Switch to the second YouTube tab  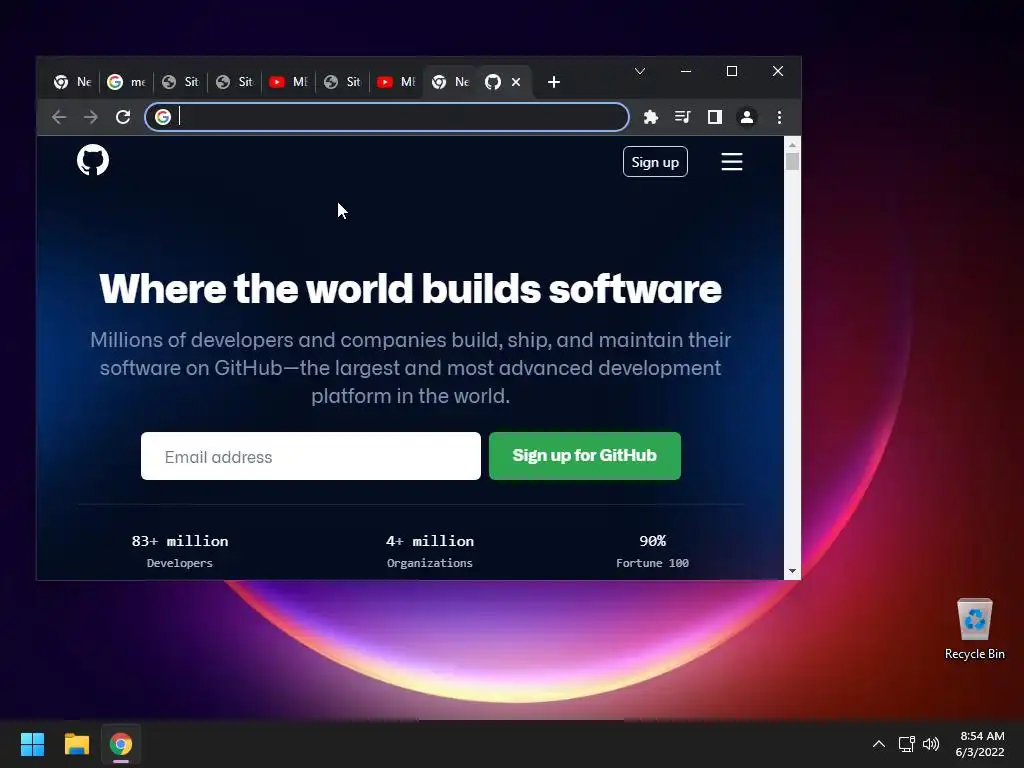(396, 82)
